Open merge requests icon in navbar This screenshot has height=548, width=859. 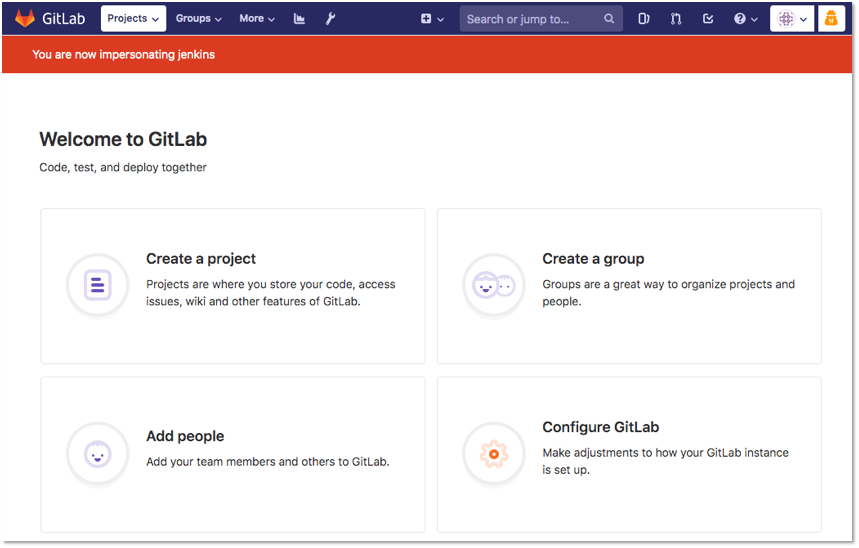point(676,19)
